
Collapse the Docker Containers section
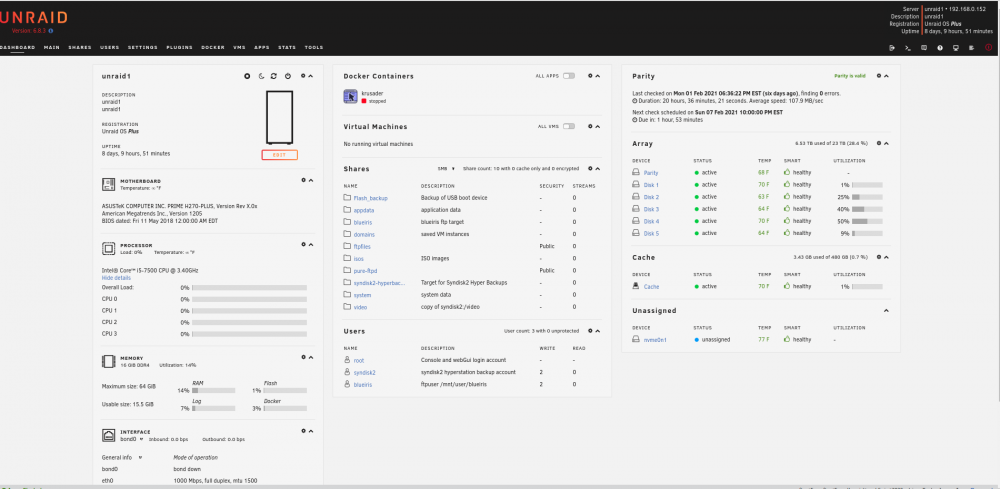point(598,76)
